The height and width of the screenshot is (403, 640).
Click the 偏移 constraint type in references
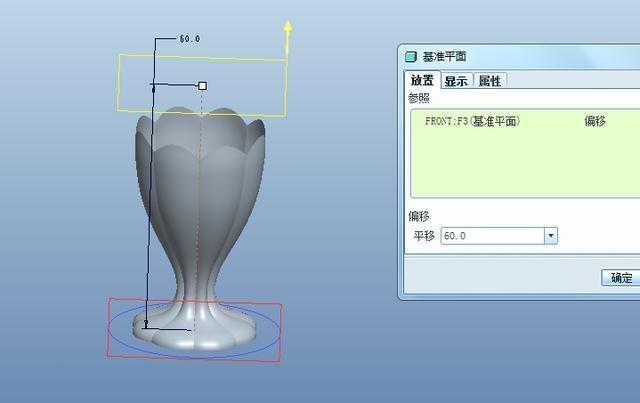click(595, 121)
